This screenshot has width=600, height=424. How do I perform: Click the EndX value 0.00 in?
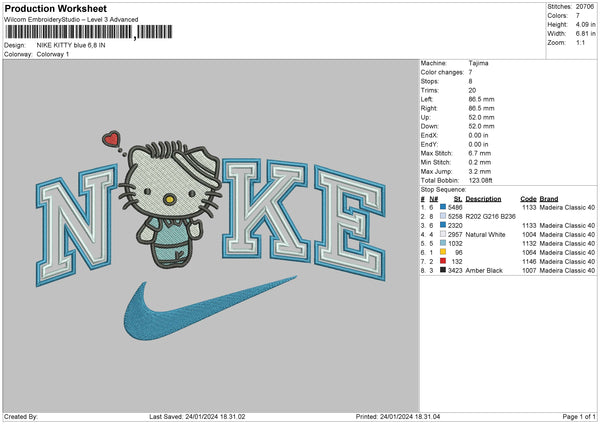pos(478,135)
